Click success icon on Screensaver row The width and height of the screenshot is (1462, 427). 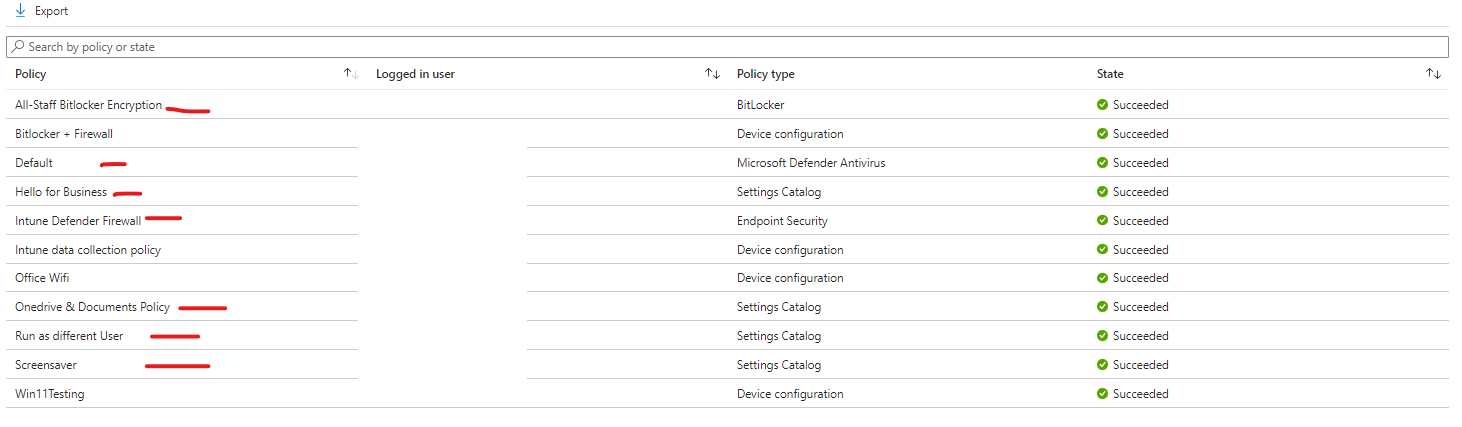(1102, 365)
